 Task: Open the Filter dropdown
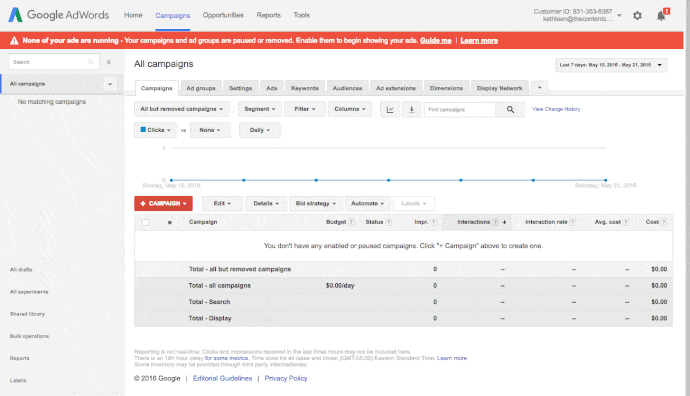(305, 109)
